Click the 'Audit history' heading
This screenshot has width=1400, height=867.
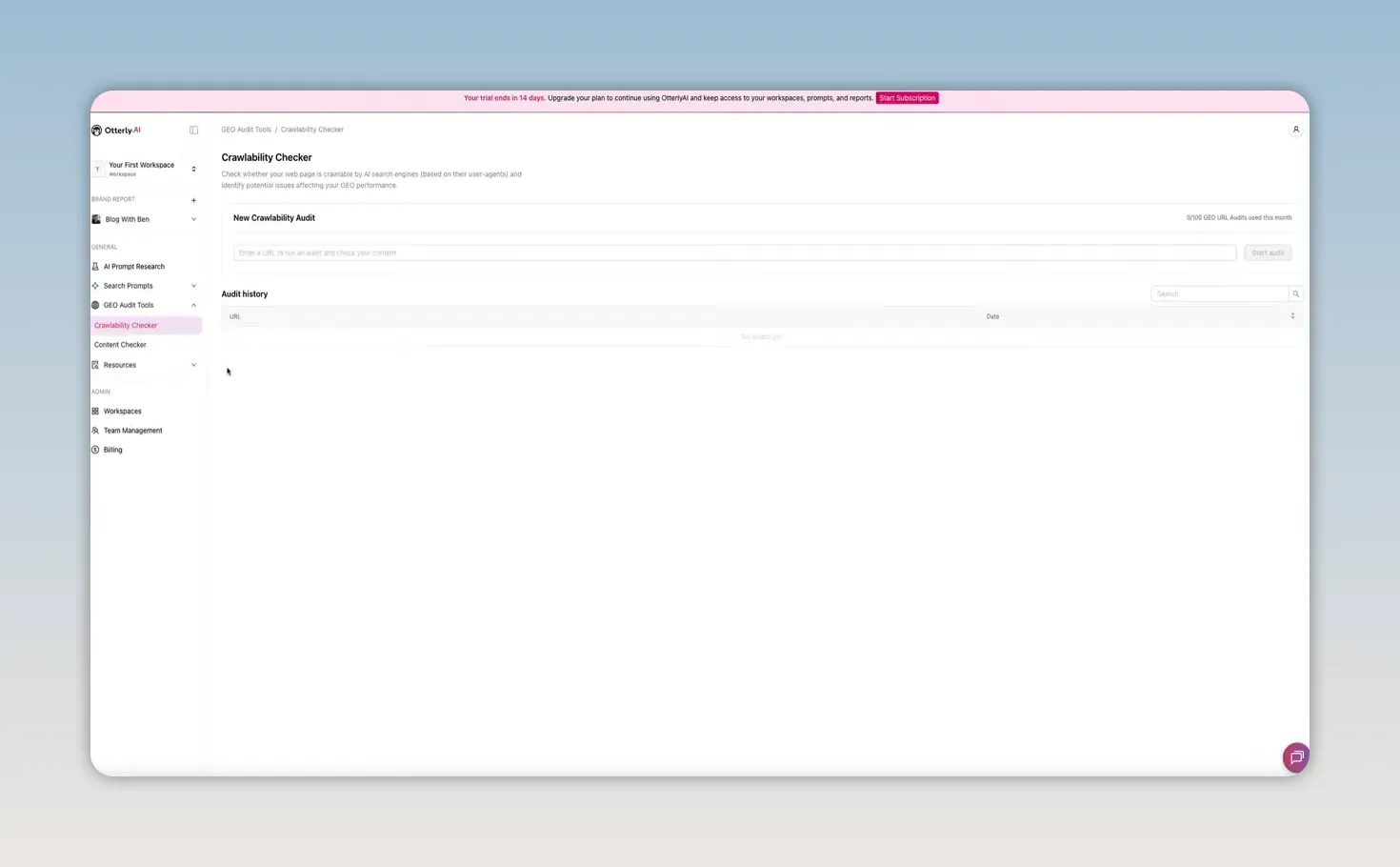point(245,294)
